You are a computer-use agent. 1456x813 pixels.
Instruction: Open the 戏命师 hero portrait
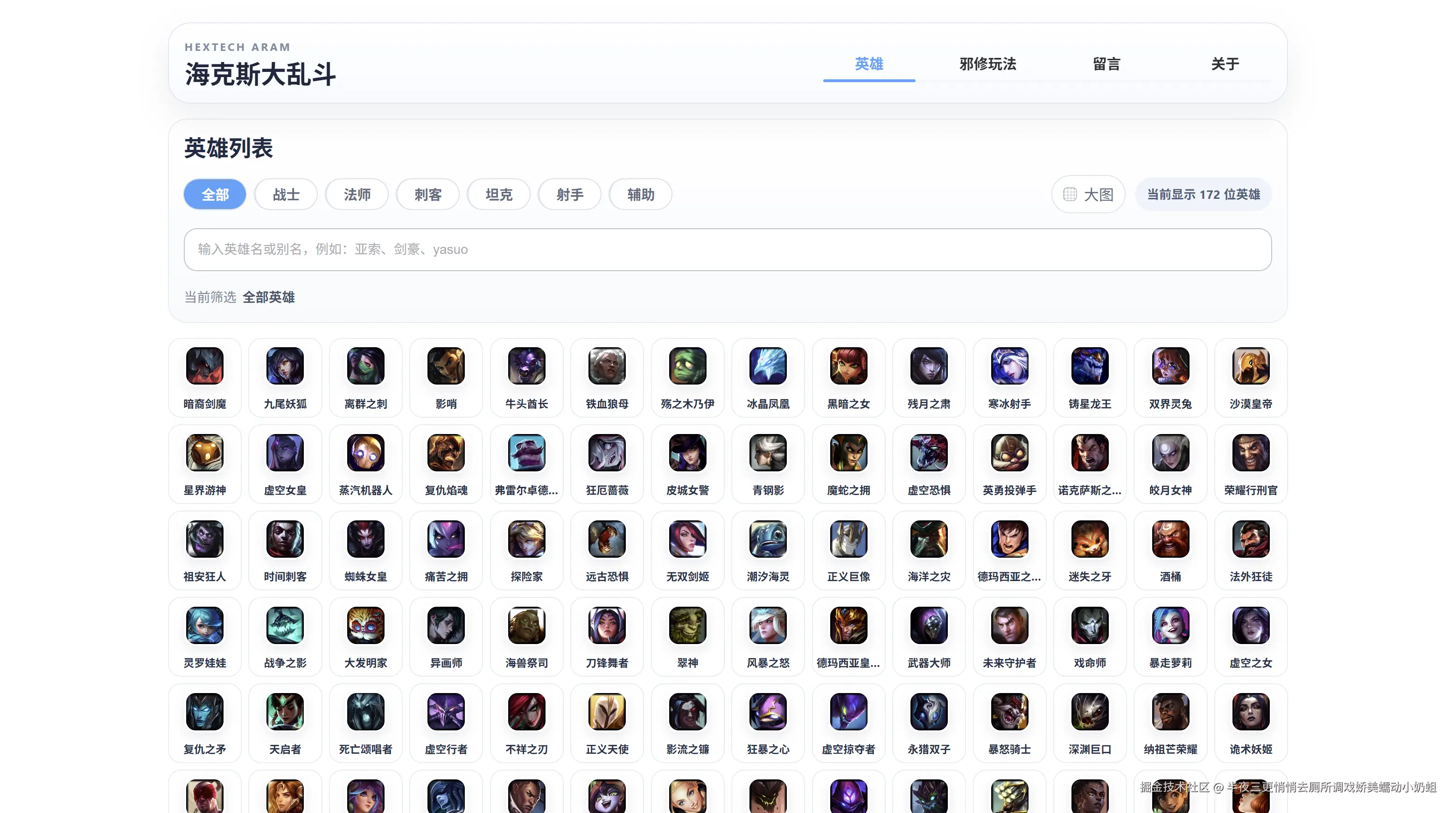(1089, 625)
